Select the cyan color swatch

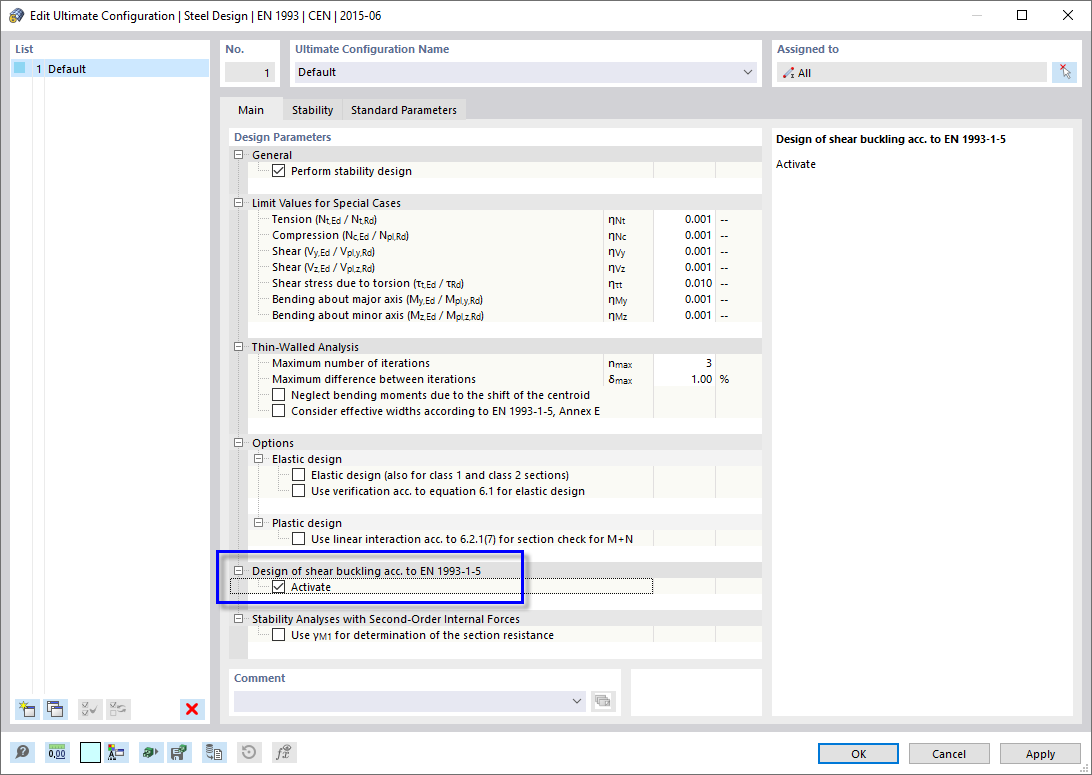(88, 751)
